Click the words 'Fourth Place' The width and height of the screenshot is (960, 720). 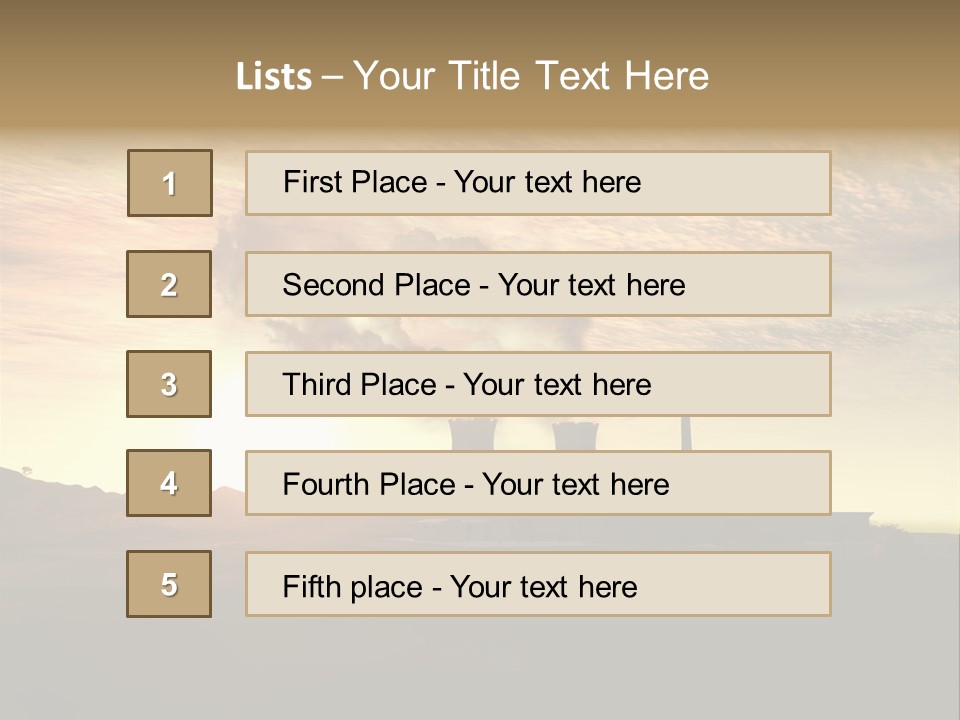click(x=368, y=485)
